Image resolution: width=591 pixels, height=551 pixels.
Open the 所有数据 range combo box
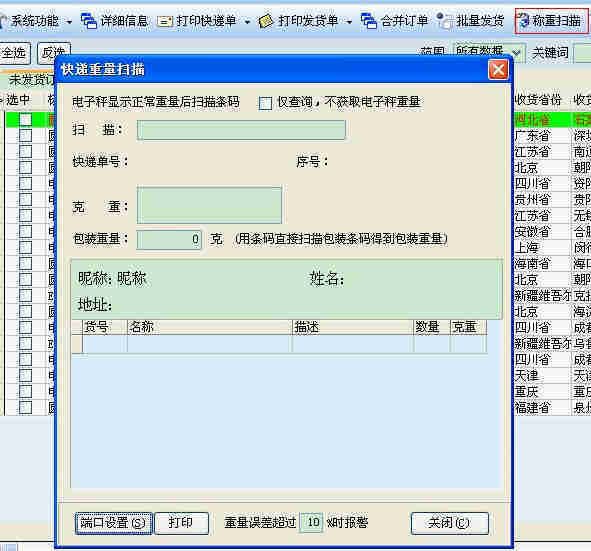pyautogui.click(x=487, y=52)
